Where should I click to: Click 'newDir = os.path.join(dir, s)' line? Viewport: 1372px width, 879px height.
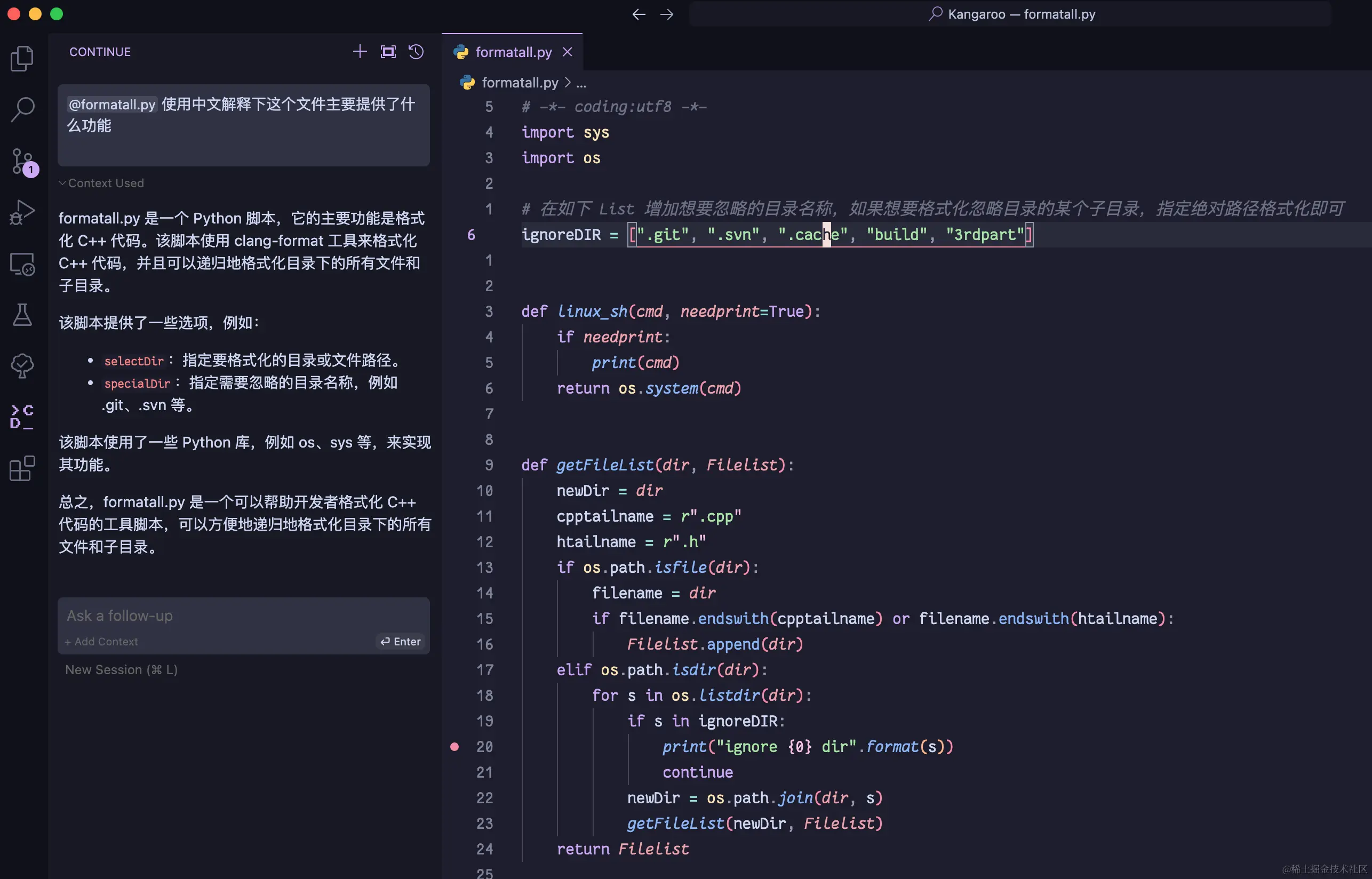755,797
